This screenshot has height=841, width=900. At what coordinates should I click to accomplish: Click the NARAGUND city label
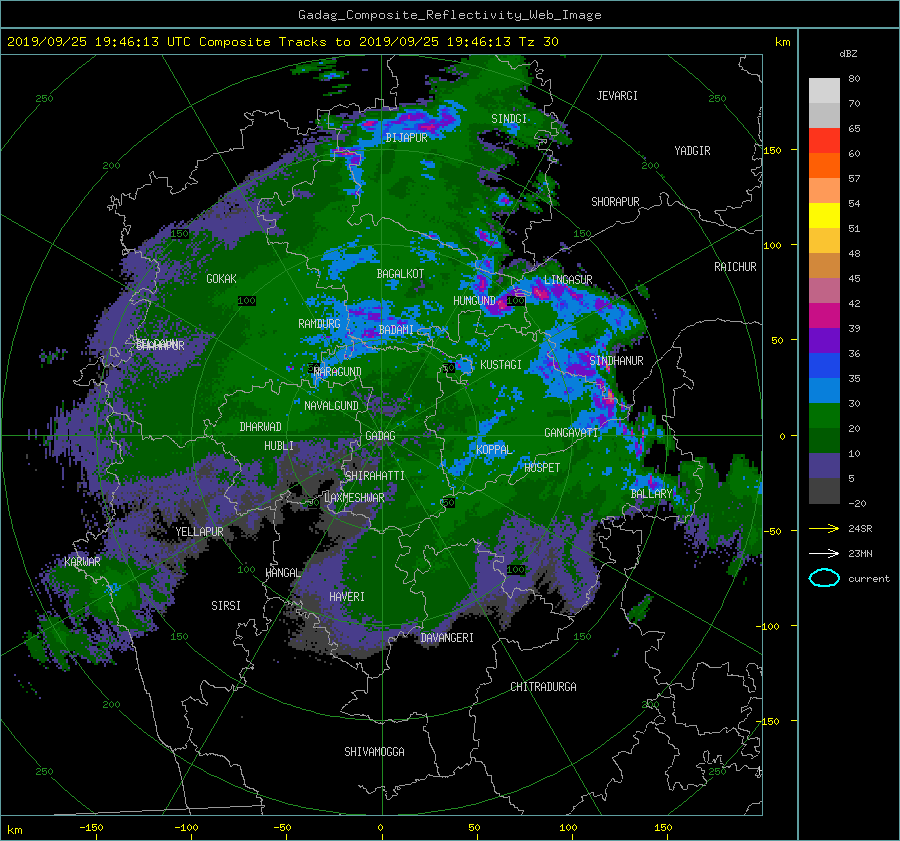click(x=338, y=372)
